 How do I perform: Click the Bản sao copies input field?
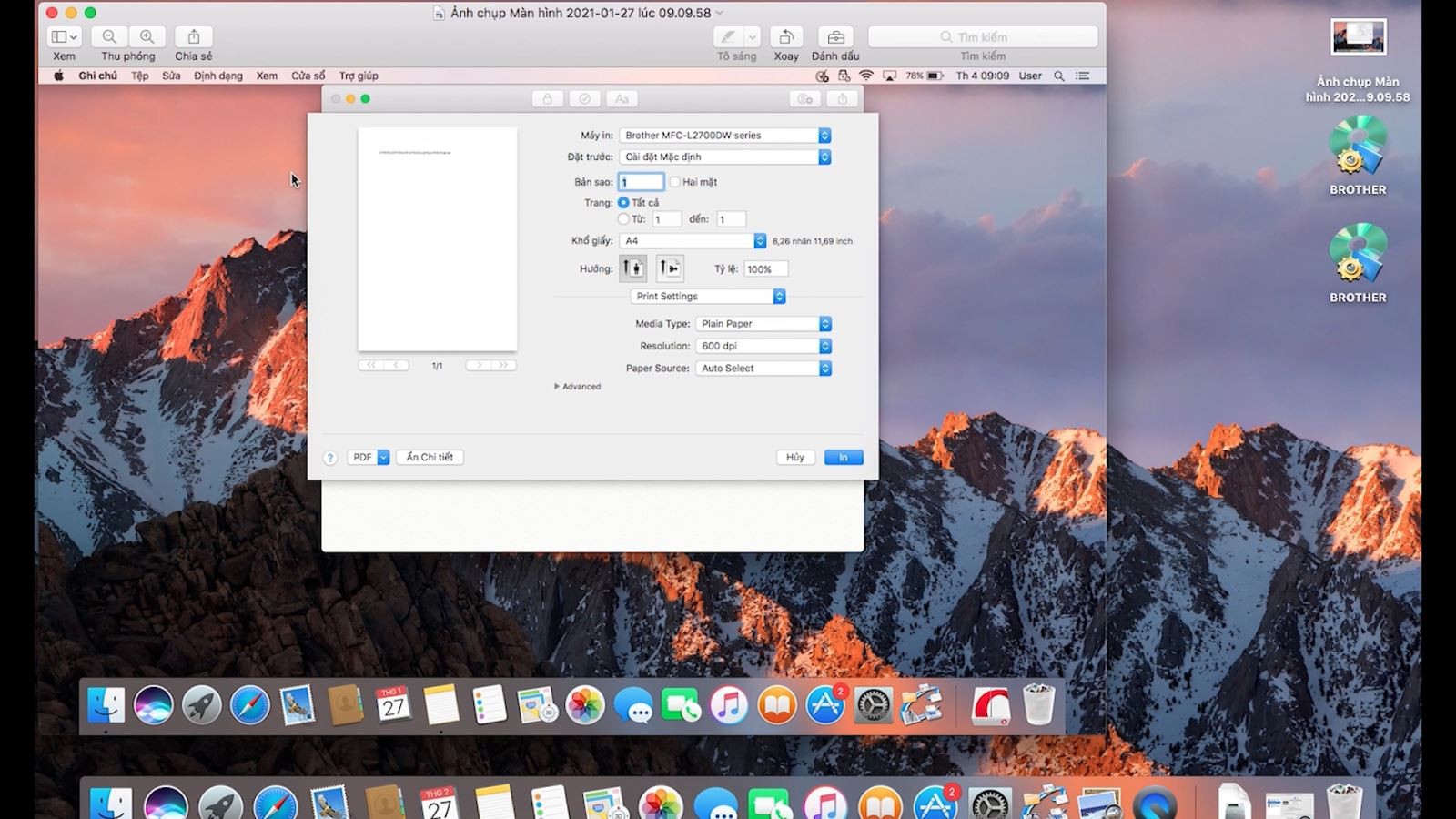pos(642,182)
